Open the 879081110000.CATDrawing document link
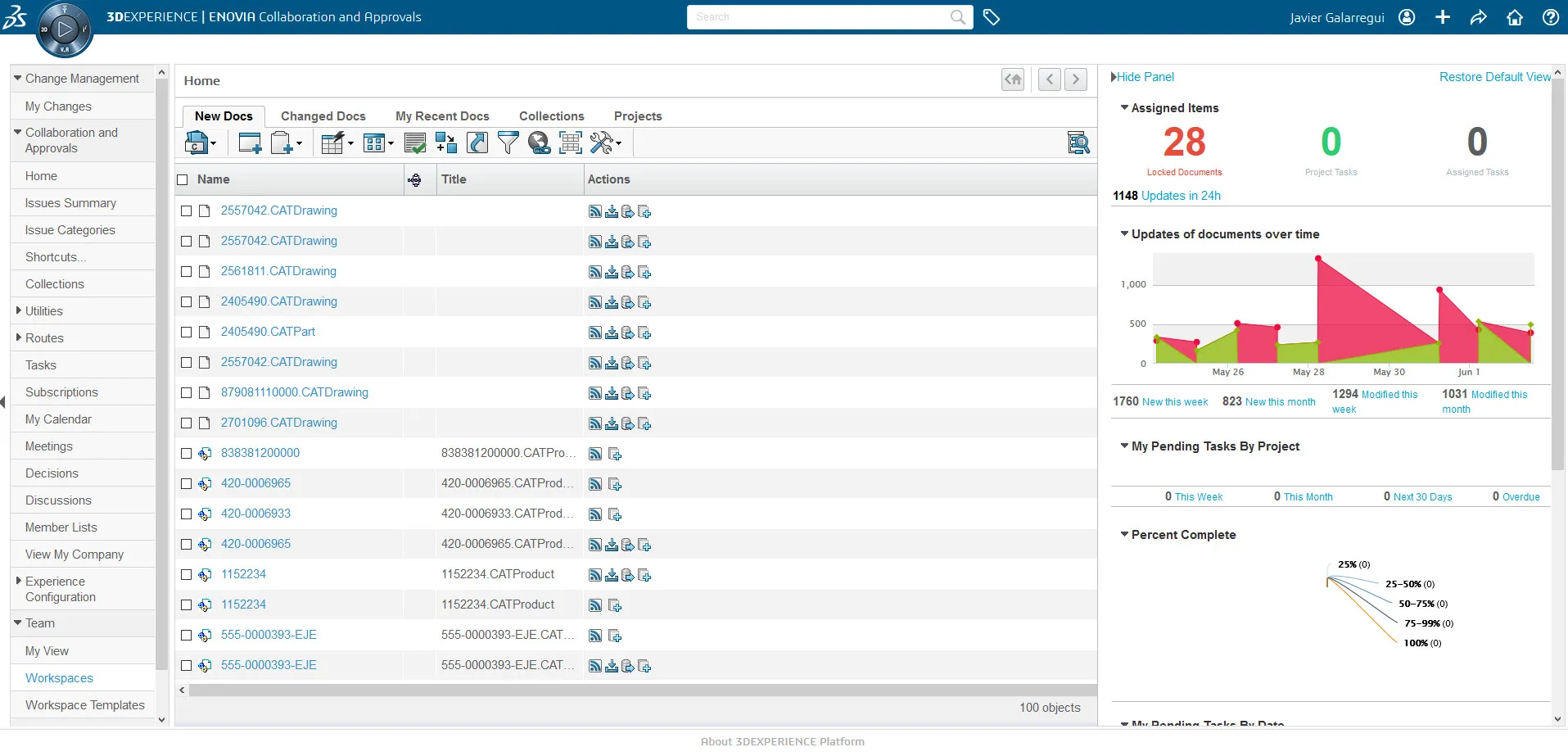 (294, 392)
